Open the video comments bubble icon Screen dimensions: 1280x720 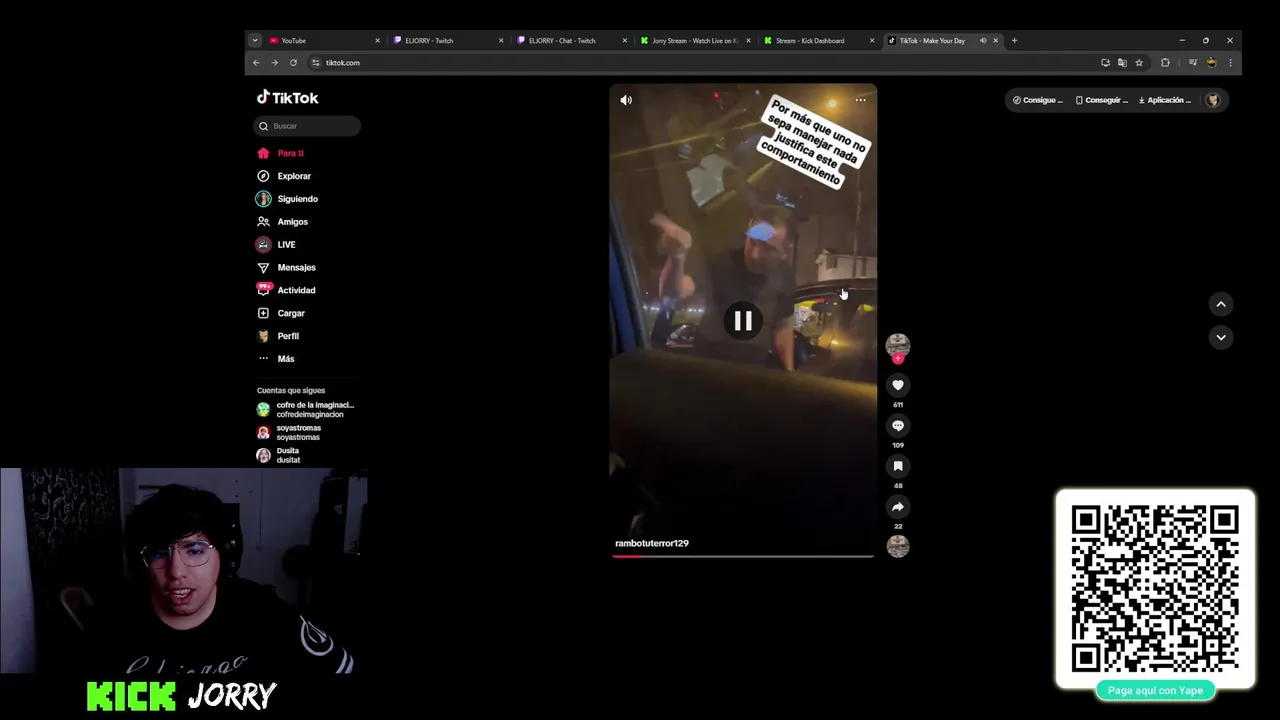[x=898, y=426]
